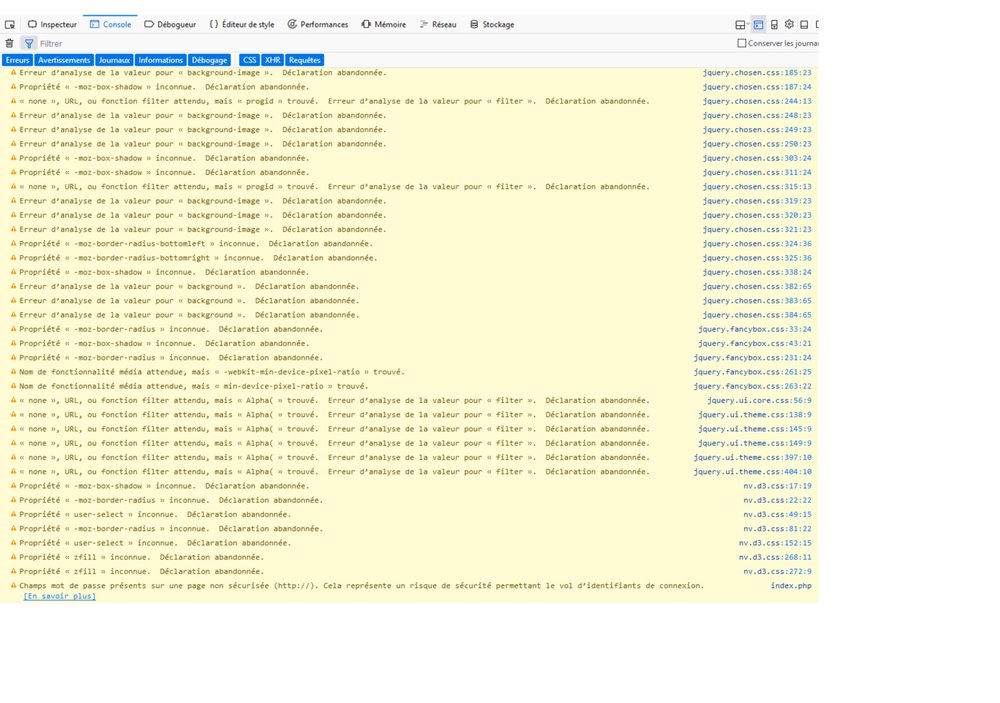Select progid trouvé message at jquery.chosen.css:315:13

point(334,187)
